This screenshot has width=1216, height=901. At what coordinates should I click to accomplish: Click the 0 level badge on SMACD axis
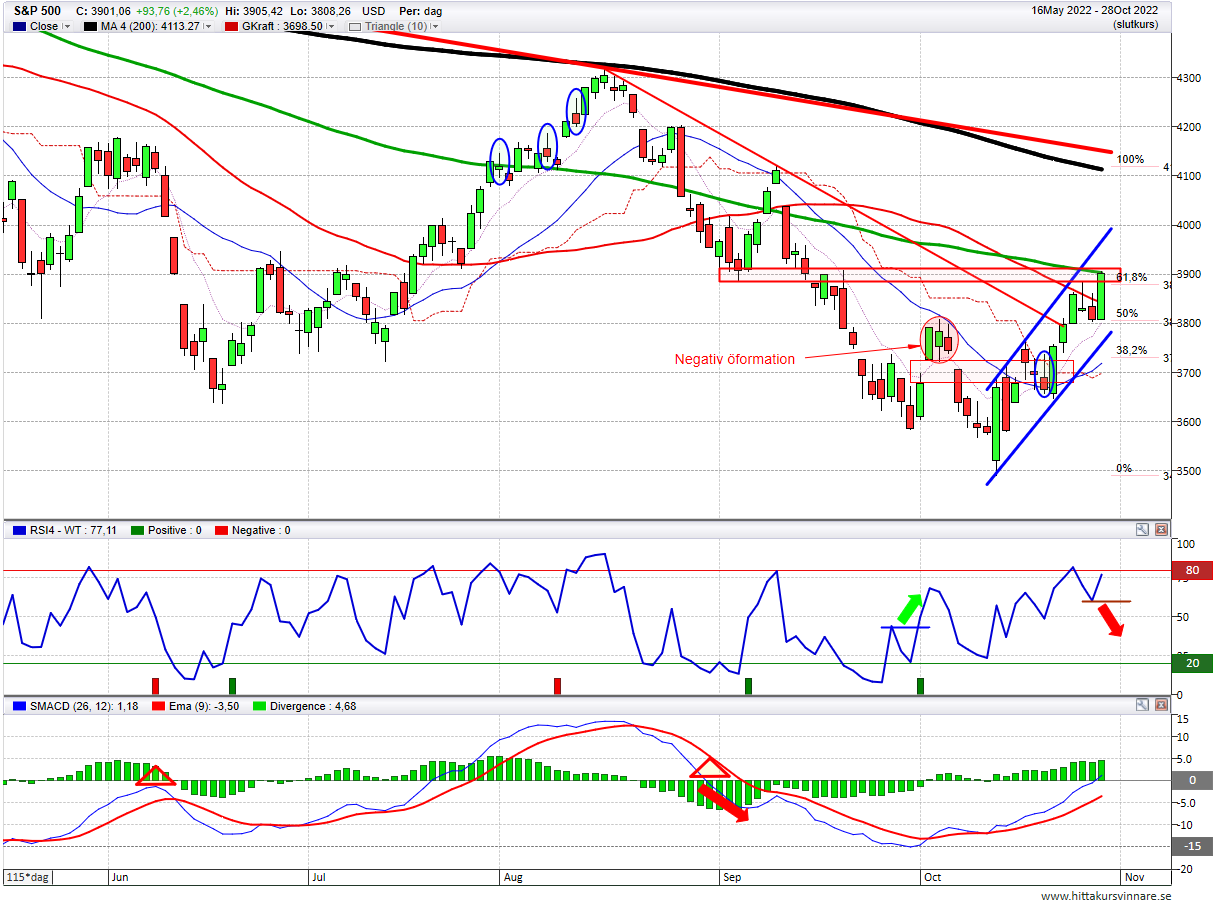[x=1192, y=780]
